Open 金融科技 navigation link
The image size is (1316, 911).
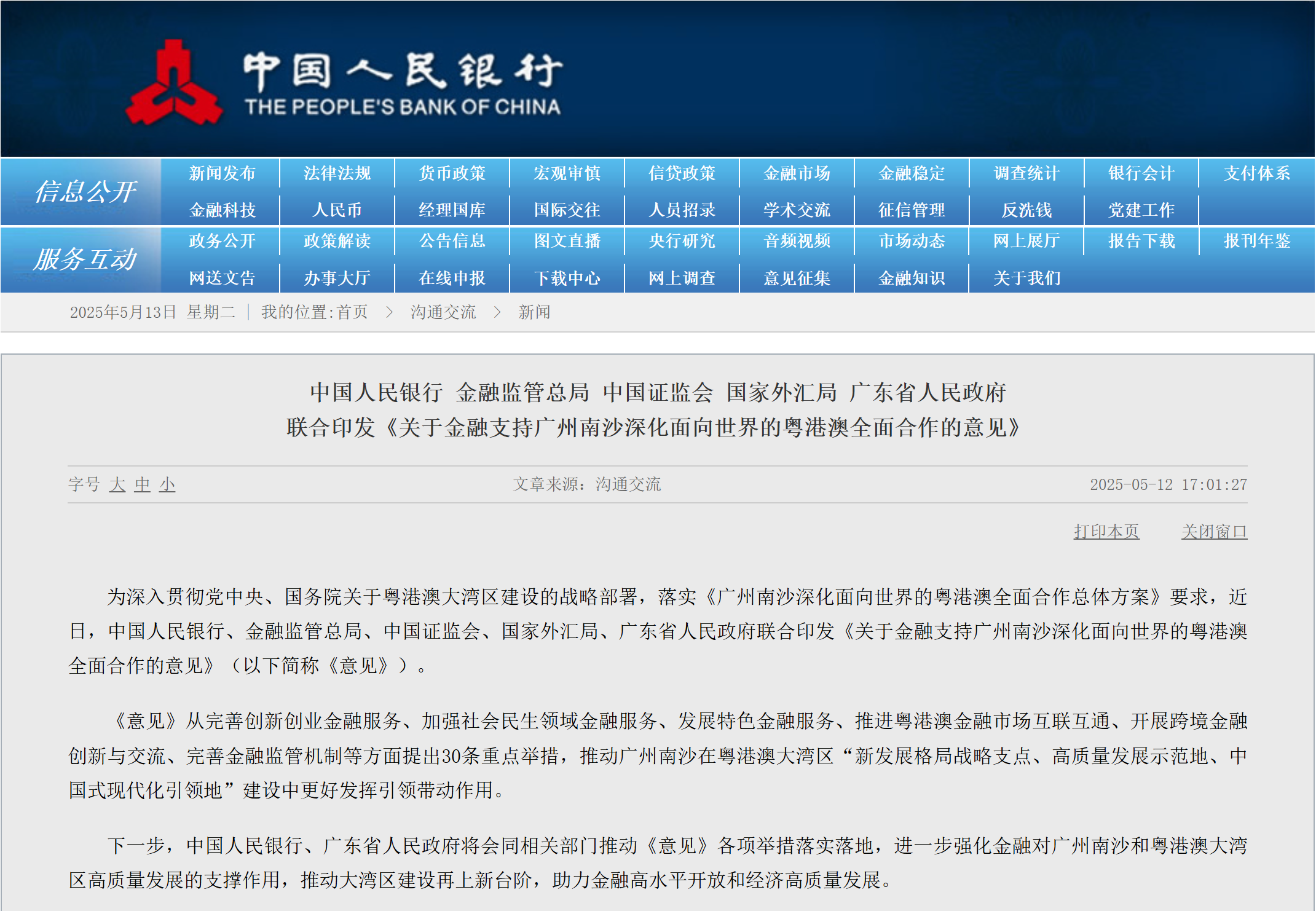(222, 210)
